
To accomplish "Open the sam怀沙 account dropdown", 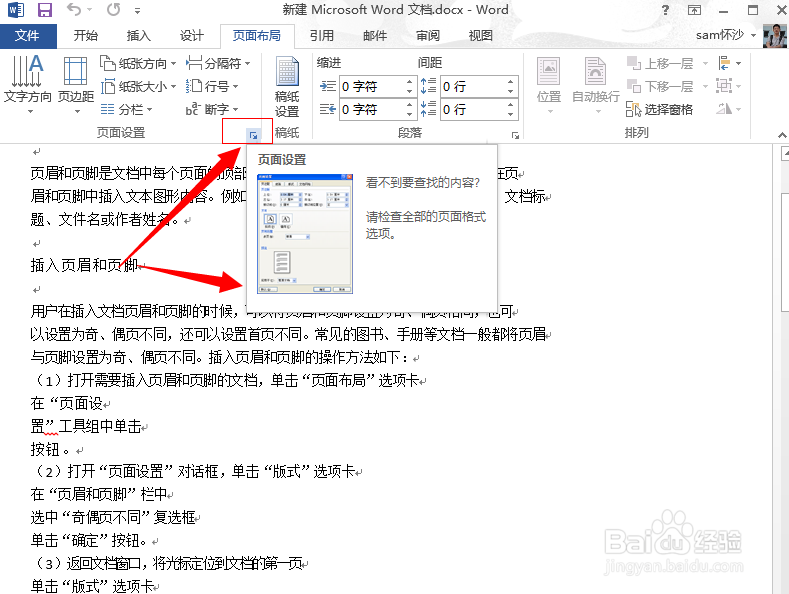I will pyautogui.click(x=726, y=35).
